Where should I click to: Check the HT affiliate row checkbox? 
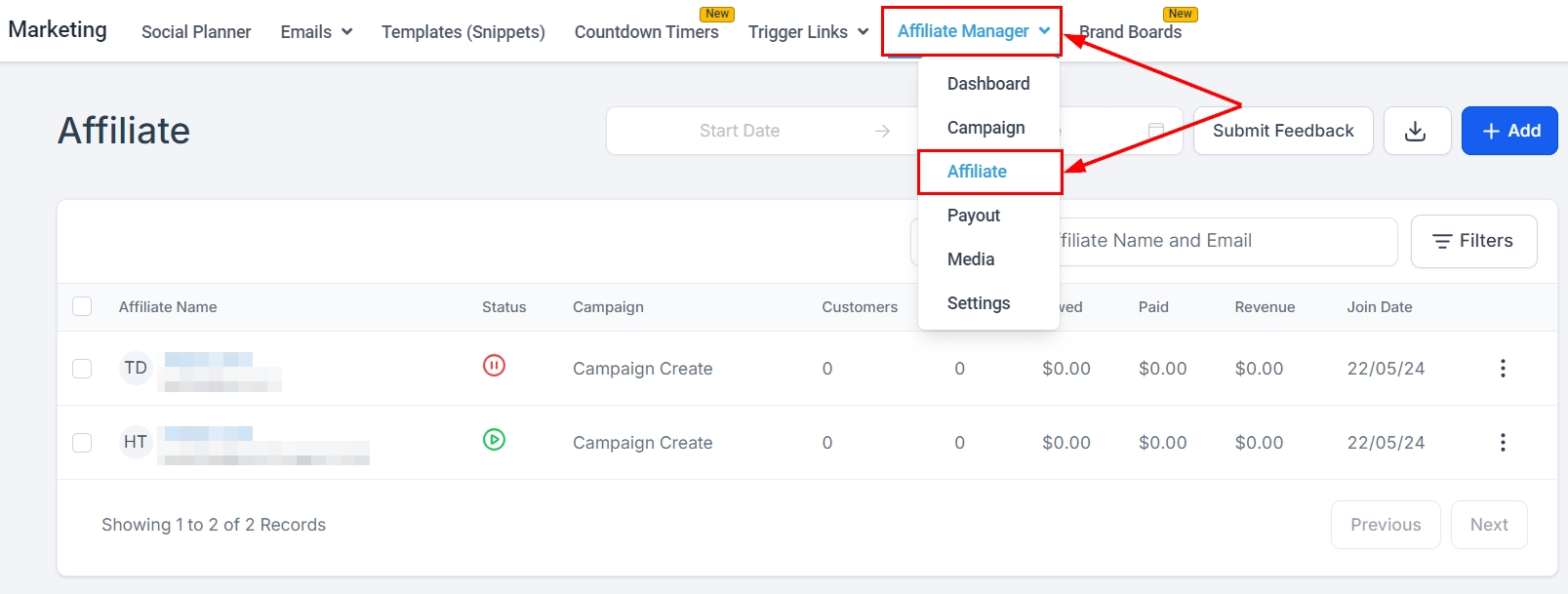click(82, 442)
